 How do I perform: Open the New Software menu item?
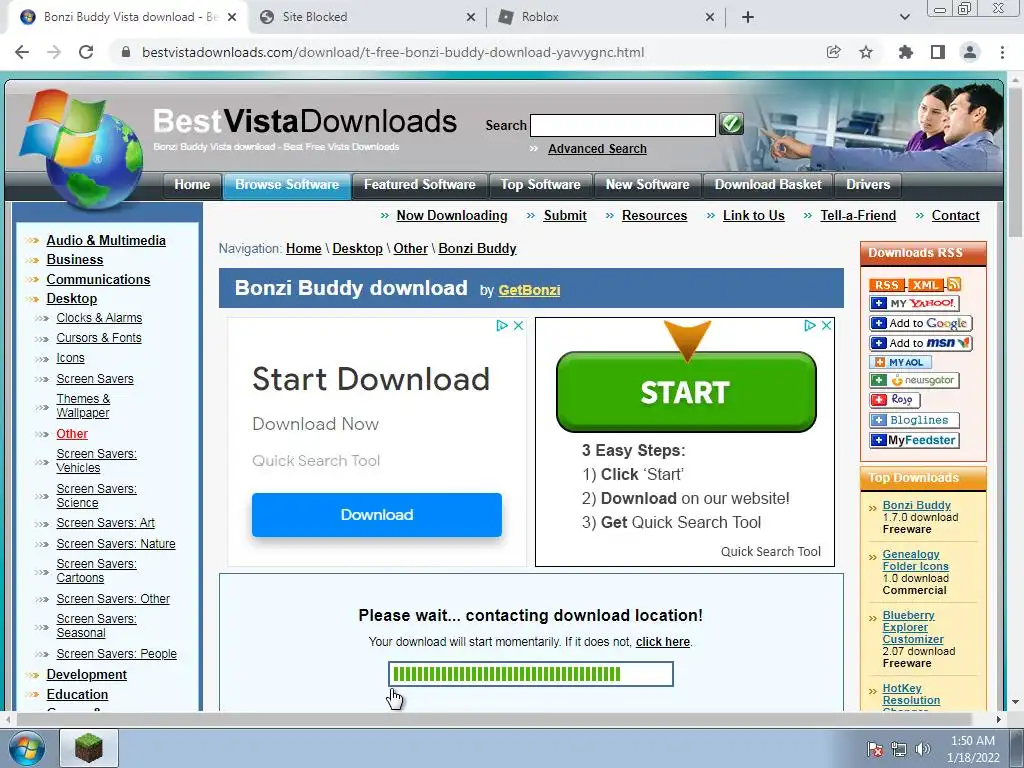(x=647, y=185)
